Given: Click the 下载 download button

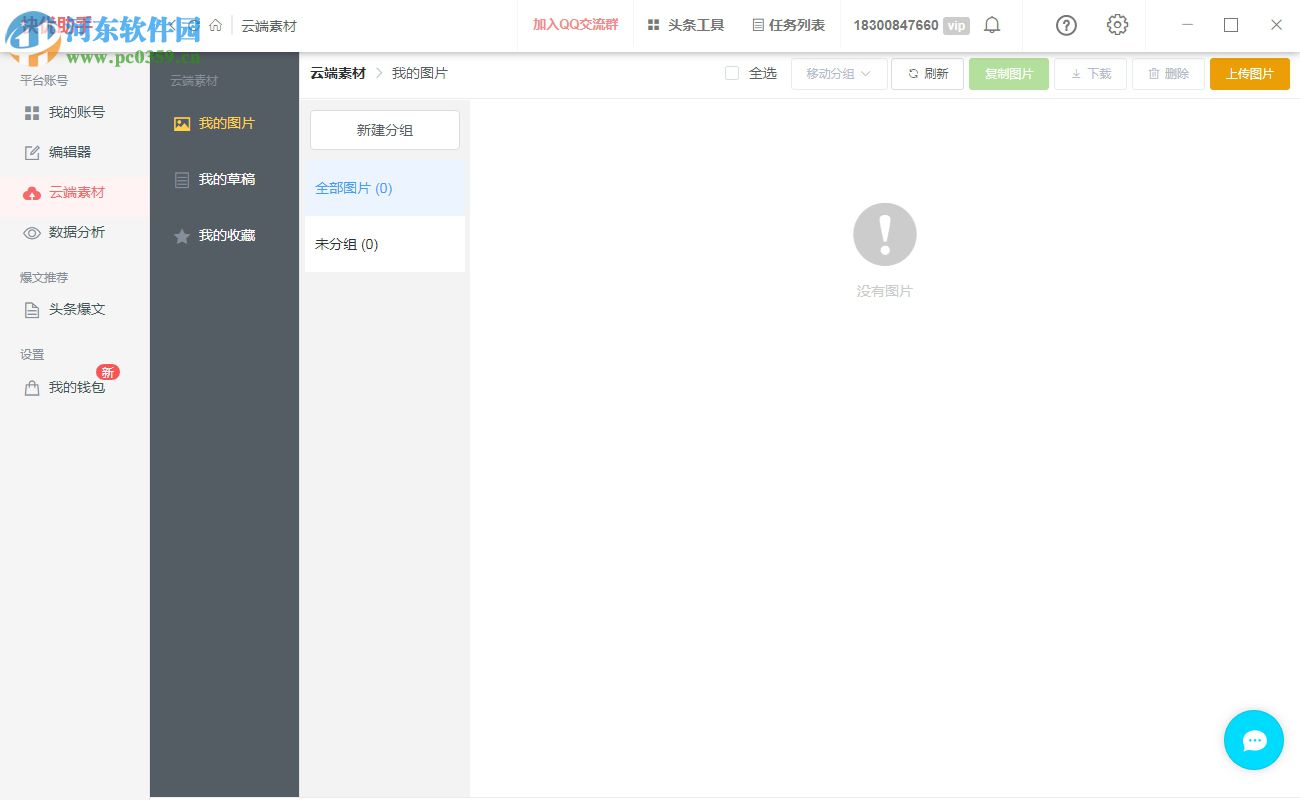Looking at the screenshot, I should point(1090,74).
